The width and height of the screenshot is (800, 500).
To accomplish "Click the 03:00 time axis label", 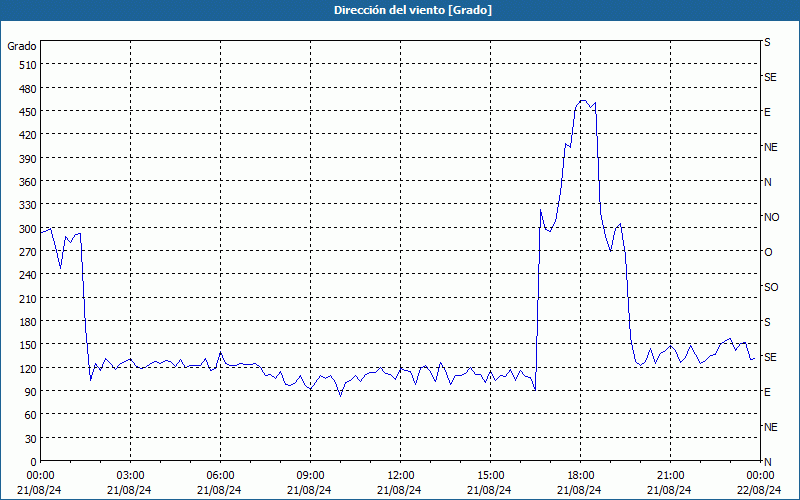I will pyautogui.click(x=130, y=476).
